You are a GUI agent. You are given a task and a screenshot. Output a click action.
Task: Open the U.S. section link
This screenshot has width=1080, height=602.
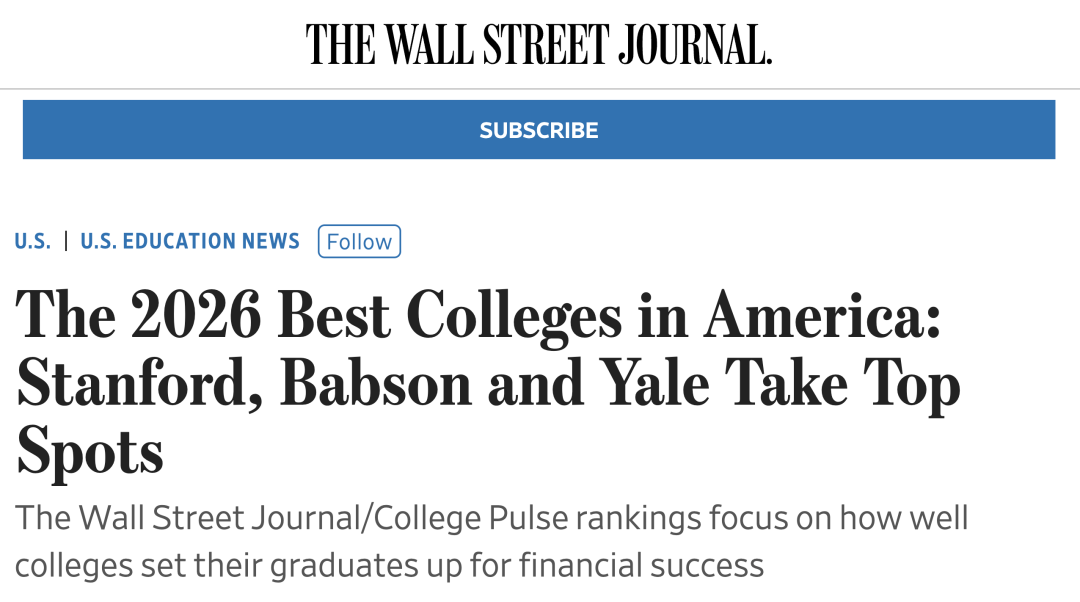33,241
